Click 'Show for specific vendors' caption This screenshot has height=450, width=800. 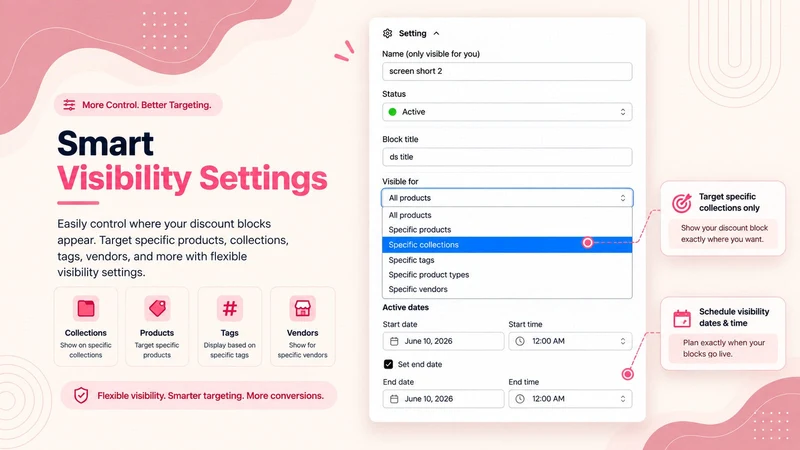click(x=303, y=350)
